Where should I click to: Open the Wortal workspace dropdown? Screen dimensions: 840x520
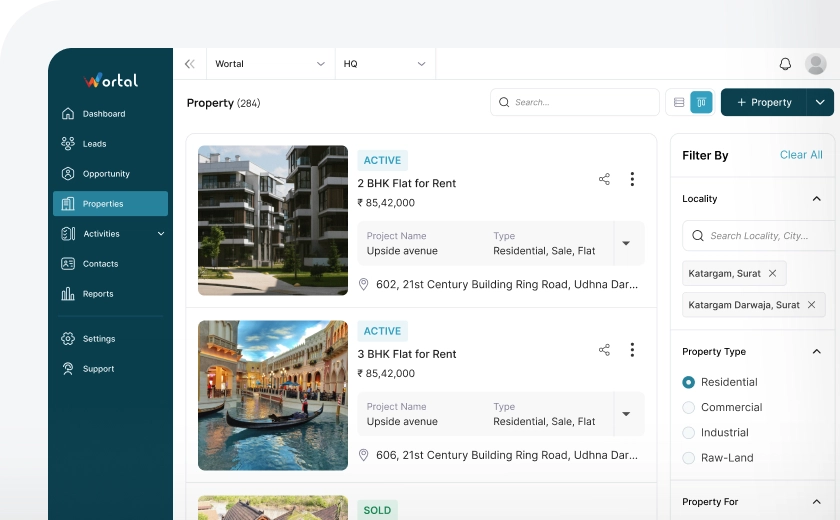pyautogui.click(x=270, y=64)
